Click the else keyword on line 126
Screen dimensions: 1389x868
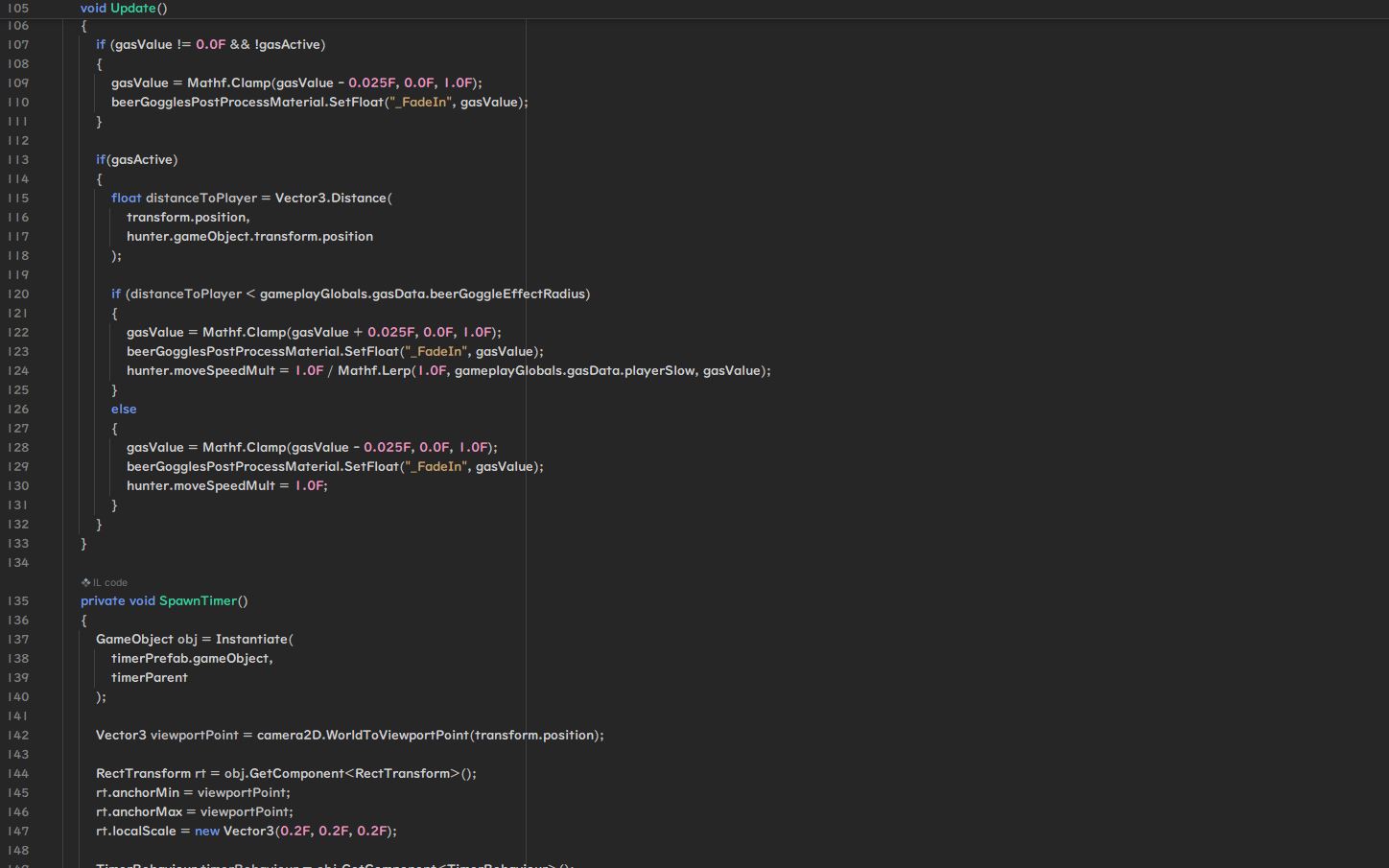point(124,409)
